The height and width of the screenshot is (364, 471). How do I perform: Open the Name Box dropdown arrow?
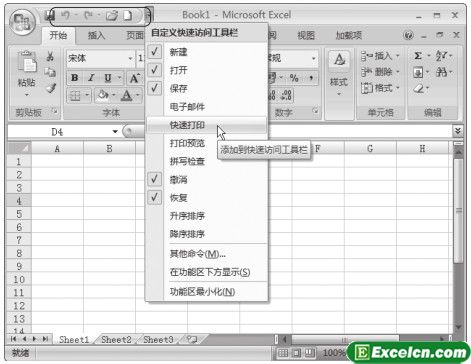(x=115, y=132)
